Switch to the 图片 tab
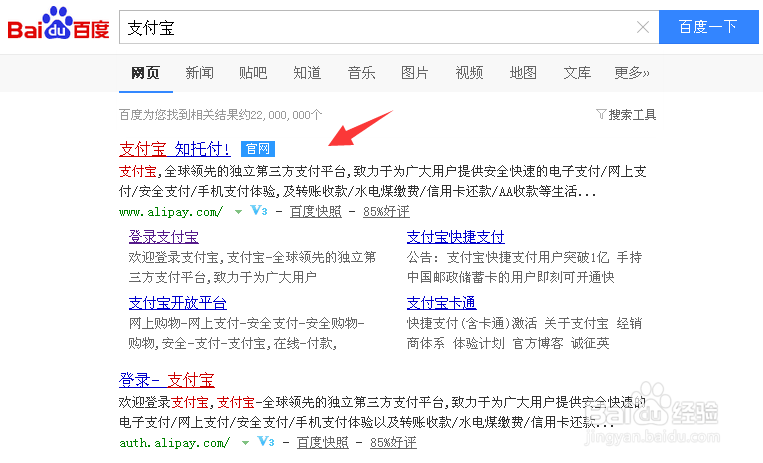The image size is (763, 463). click(415, 73)
